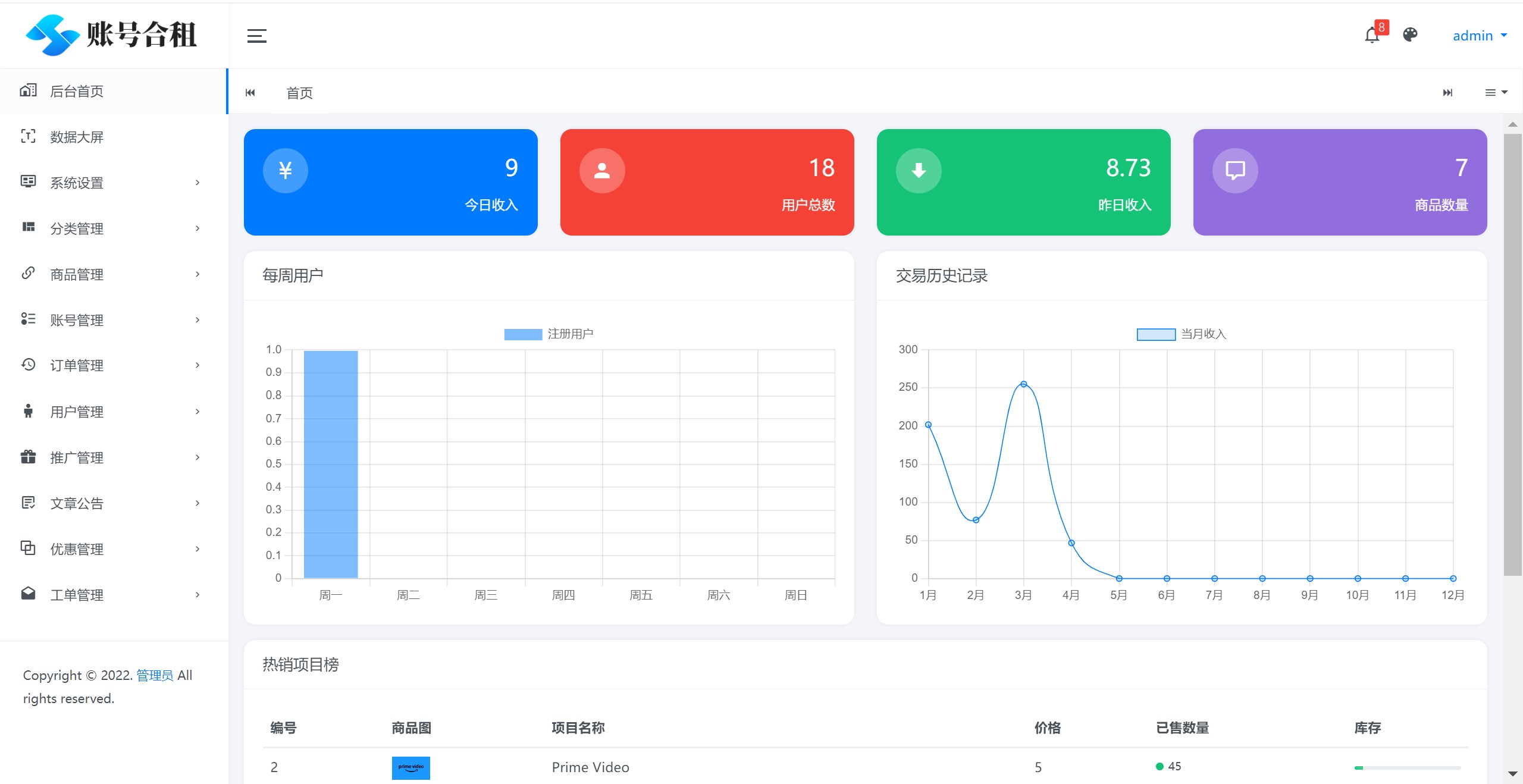Image resolution: width=1523 pixels, height=784 pixels.
Task: Expand the 账号管理 chevron
Action: click(198, 320)
